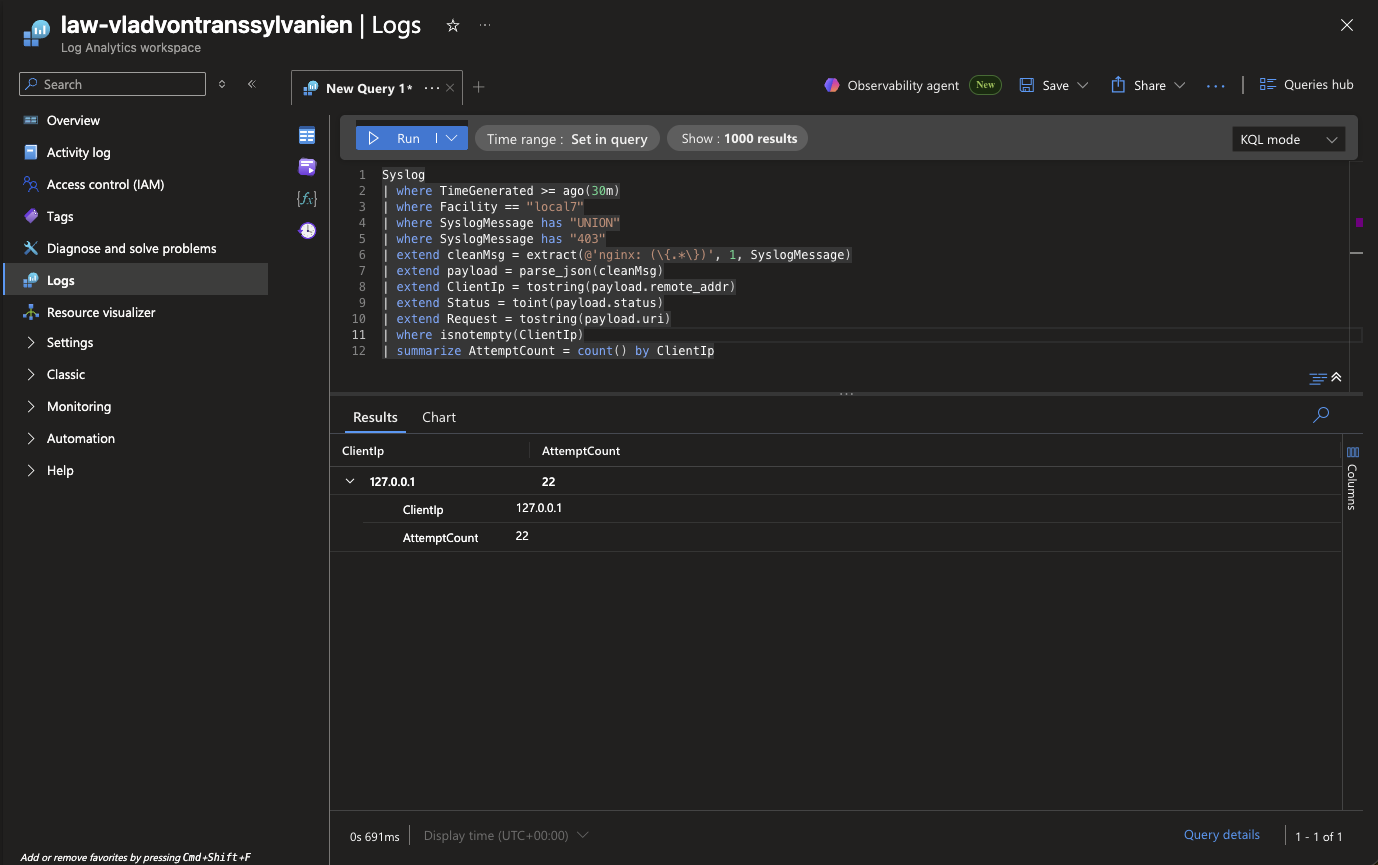The image size is (1378, 865).
Task: Click the Log Analytics workspace icon
Action: click(x=36, y=33)
